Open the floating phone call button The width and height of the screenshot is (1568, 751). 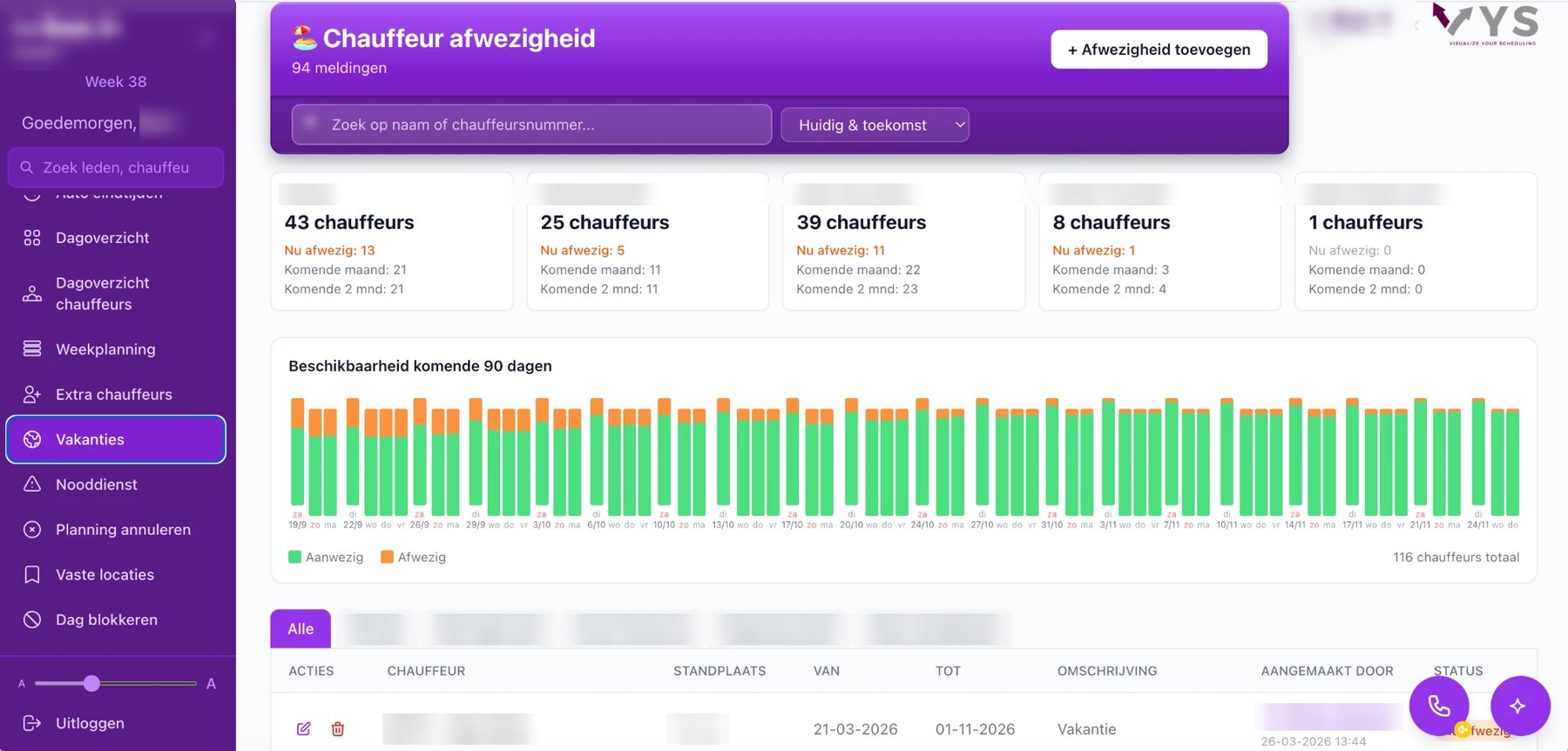(1439, 706)
